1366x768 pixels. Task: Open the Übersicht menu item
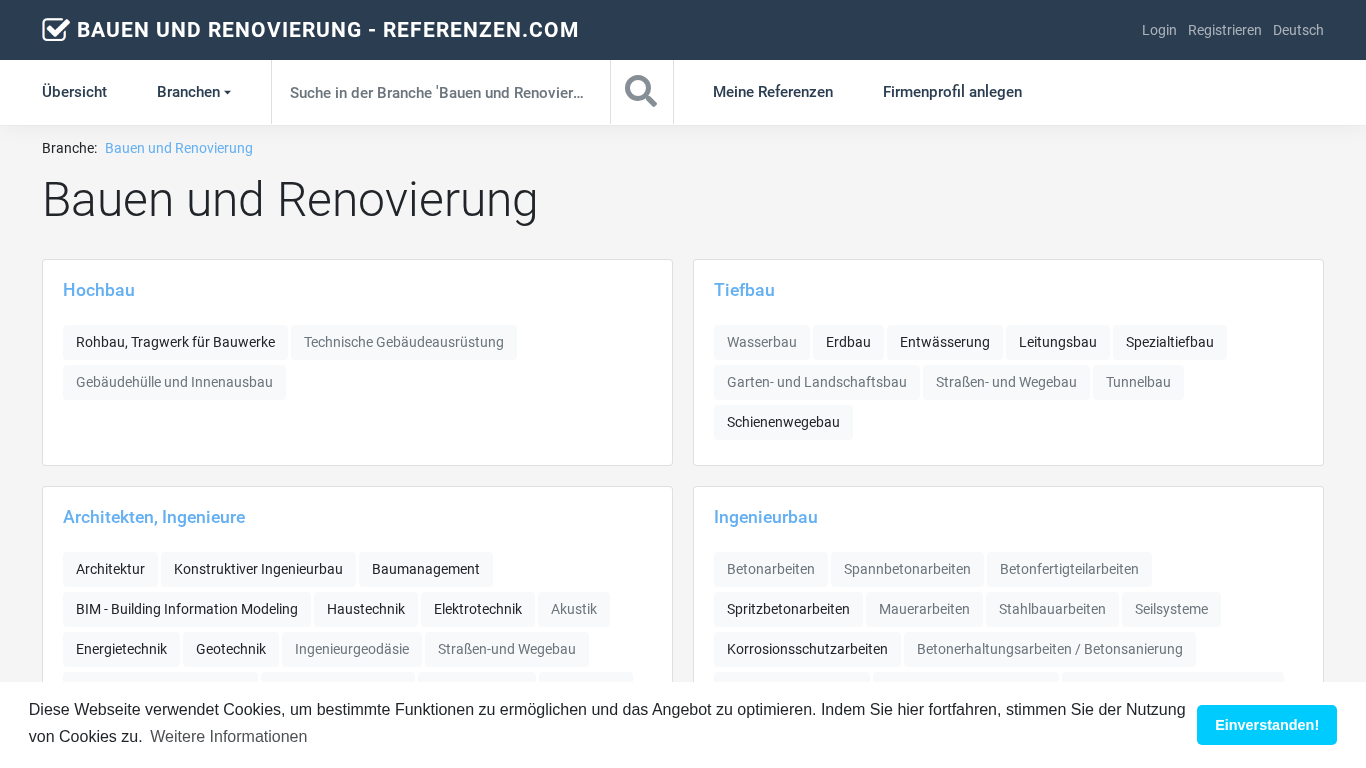click(x=74, y=92)
